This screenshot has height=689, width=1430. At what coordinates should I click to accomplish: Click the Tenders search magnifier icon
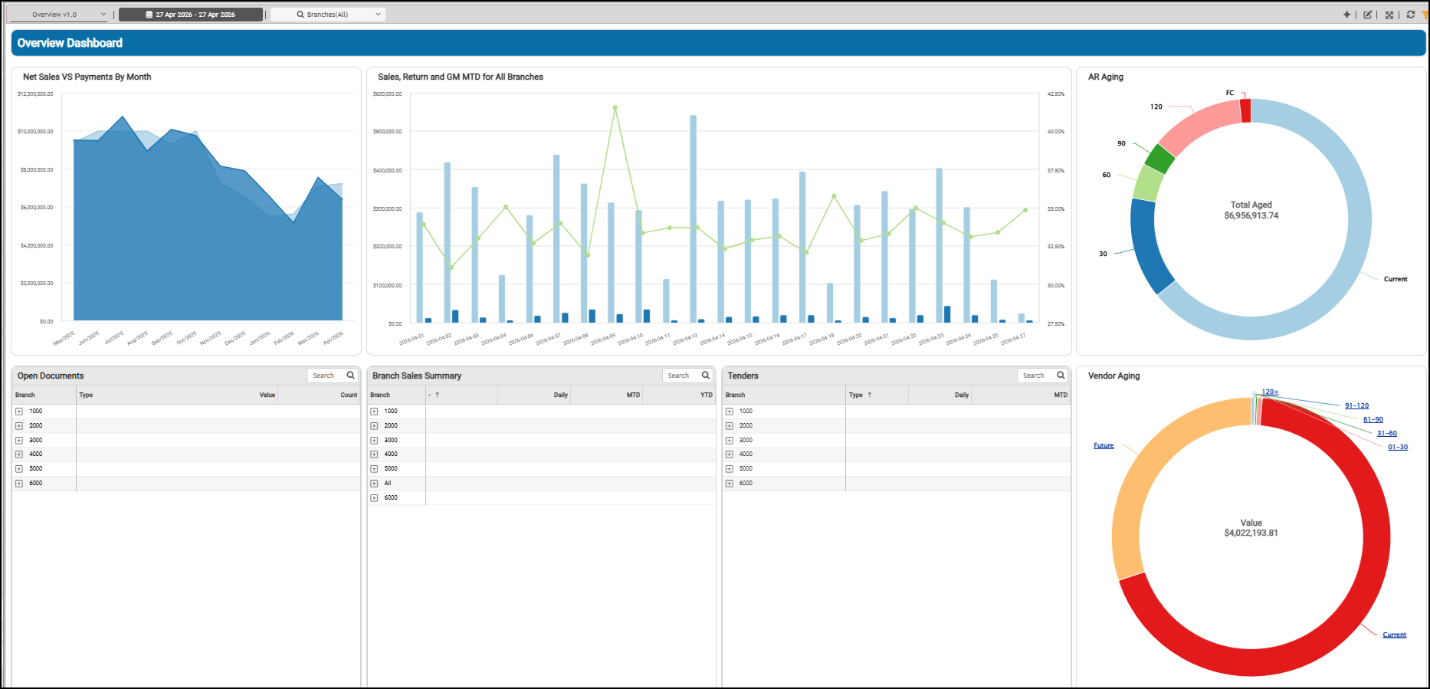[1060, 376]
